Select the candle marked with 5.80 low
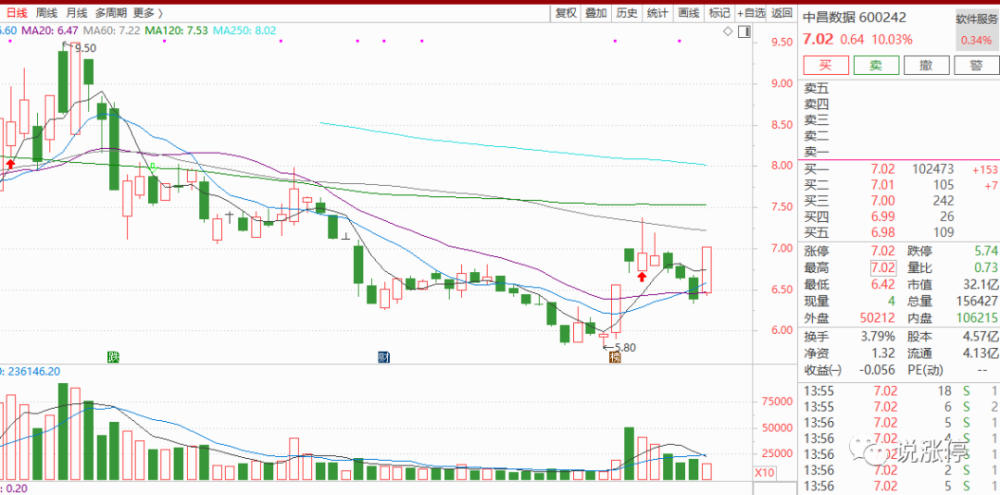 tap(603, 337)
